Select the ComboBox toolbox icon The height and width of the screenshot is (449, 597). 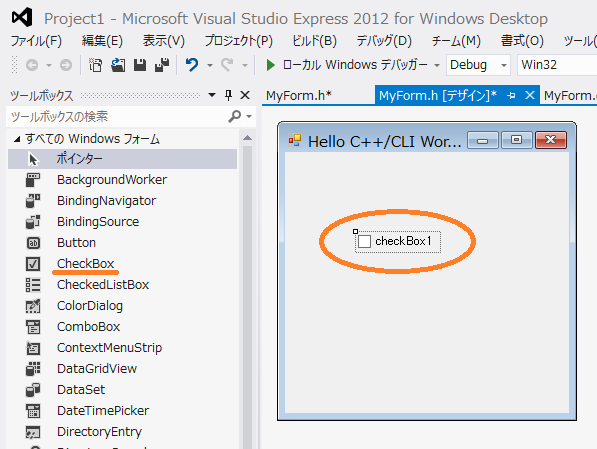(33, 327)
